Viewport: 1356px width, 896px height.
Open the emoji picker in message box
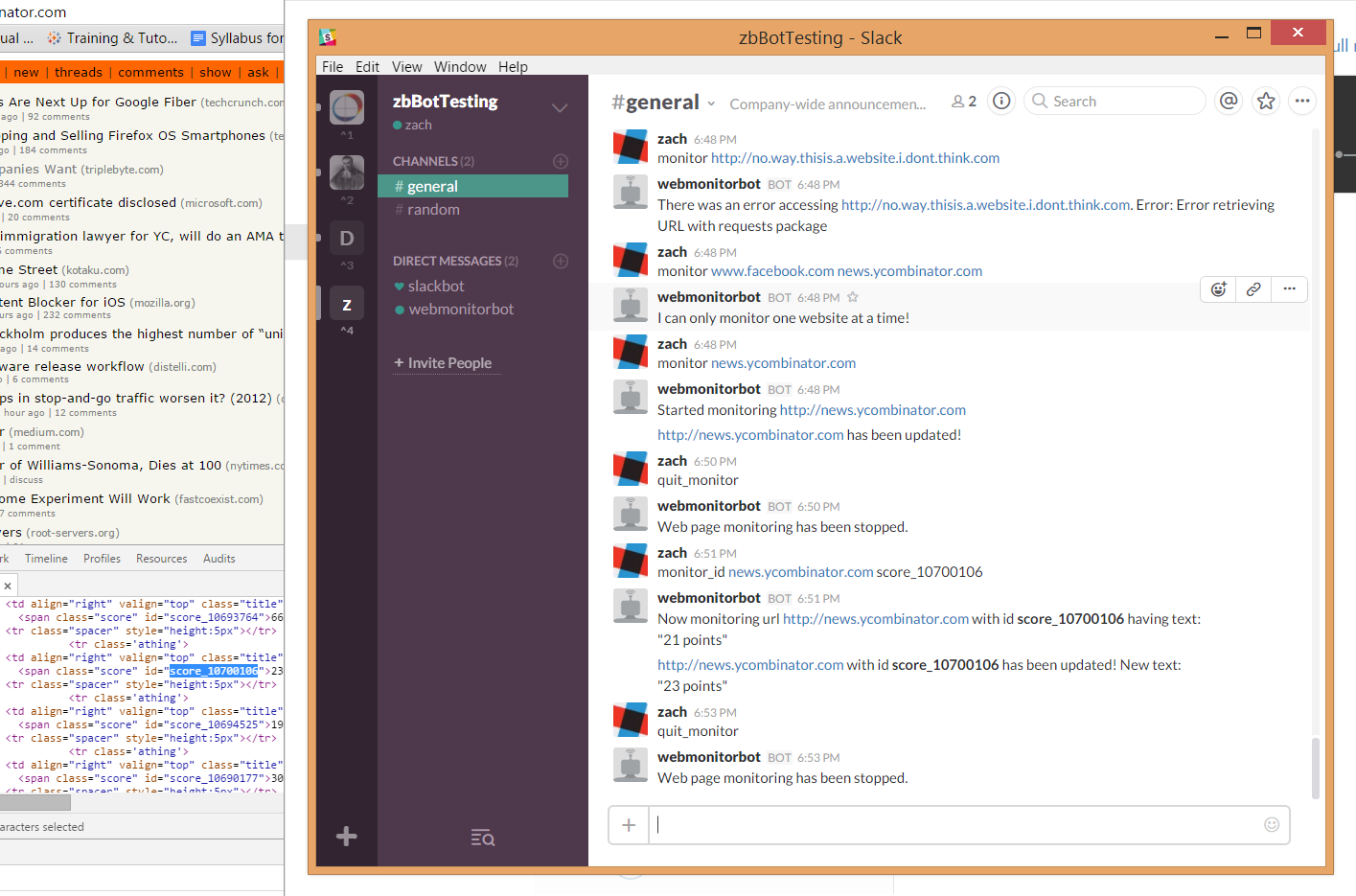(1272, 824)
